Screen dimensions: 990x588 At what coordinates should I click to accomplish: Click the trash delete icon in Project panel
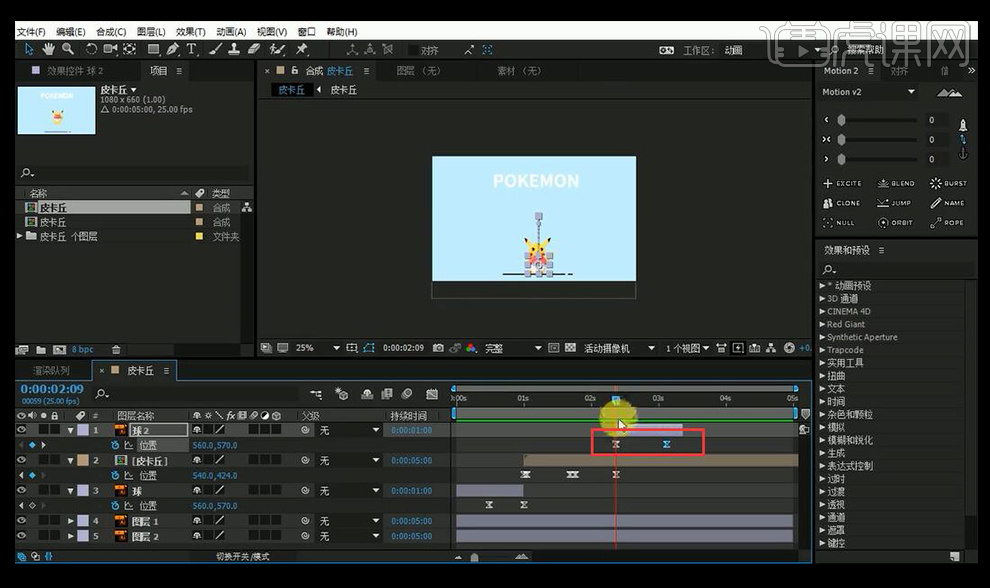click(x=116, y=349)
